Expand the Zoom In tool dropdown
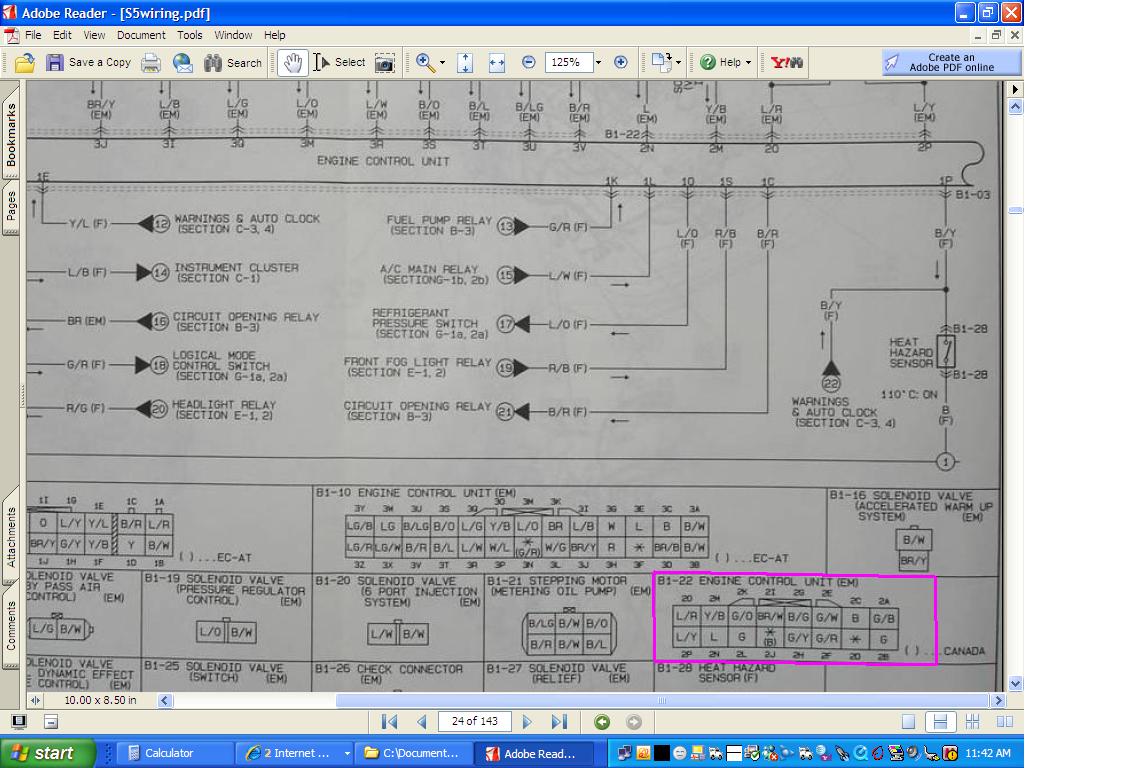This screenshot has width=1140, height=768. click(x=442, y=63)
